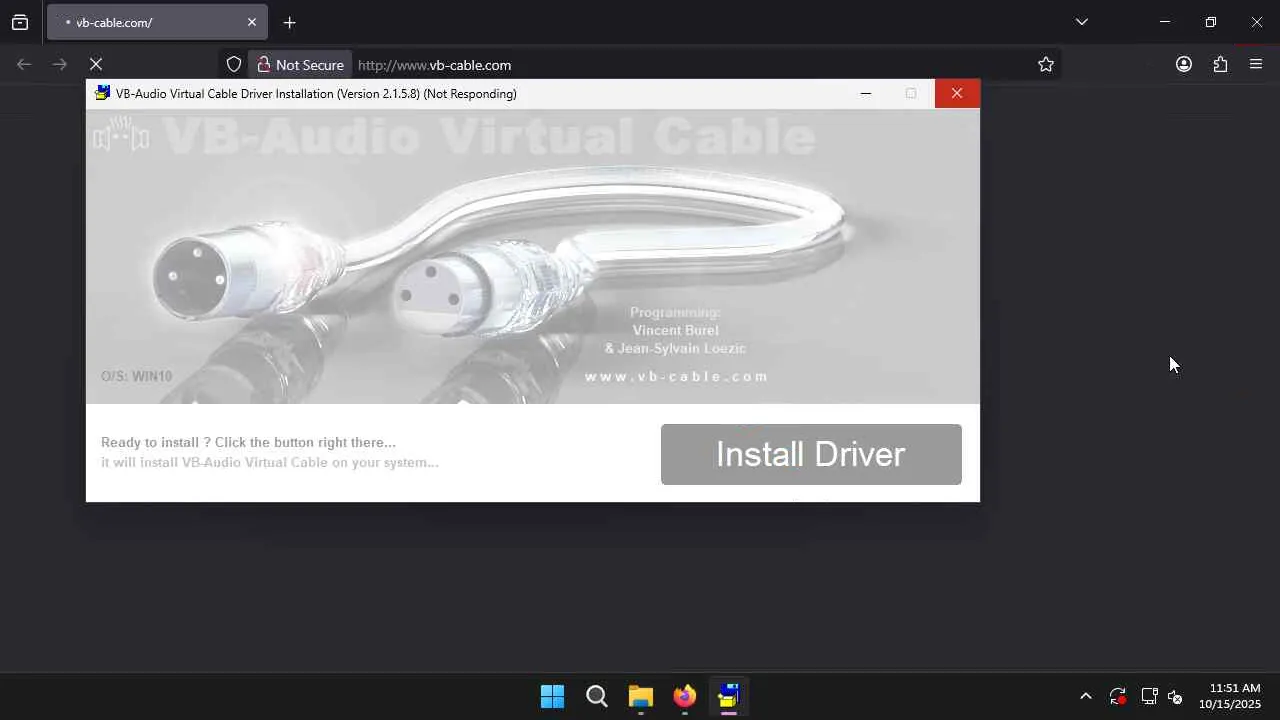Image resolution: width=1280 pixels, height=720 pixels.
Task: Click the O/S: WIN10 label
Action: (x=136, y=376)
